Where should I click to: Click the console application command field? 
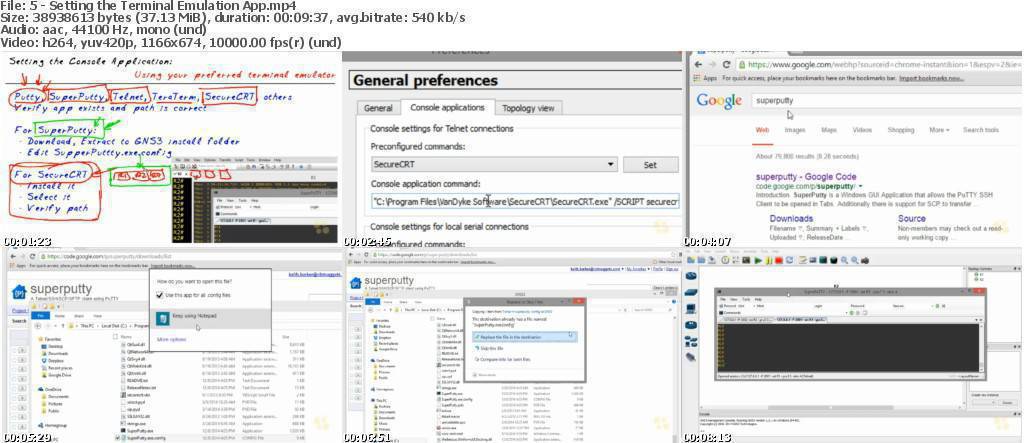pyautogui.click(x=525, y=202)
